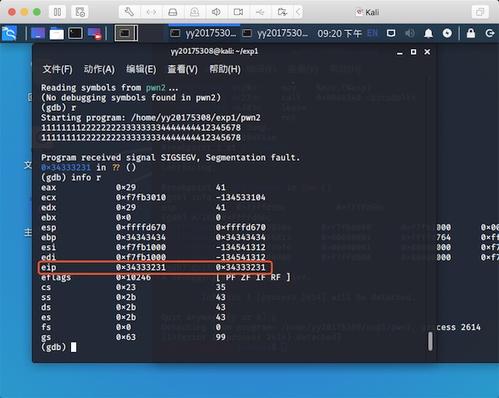This screenshot has width=499, height=398.
Task: Click the log out icon
Action: coord(490,33)
